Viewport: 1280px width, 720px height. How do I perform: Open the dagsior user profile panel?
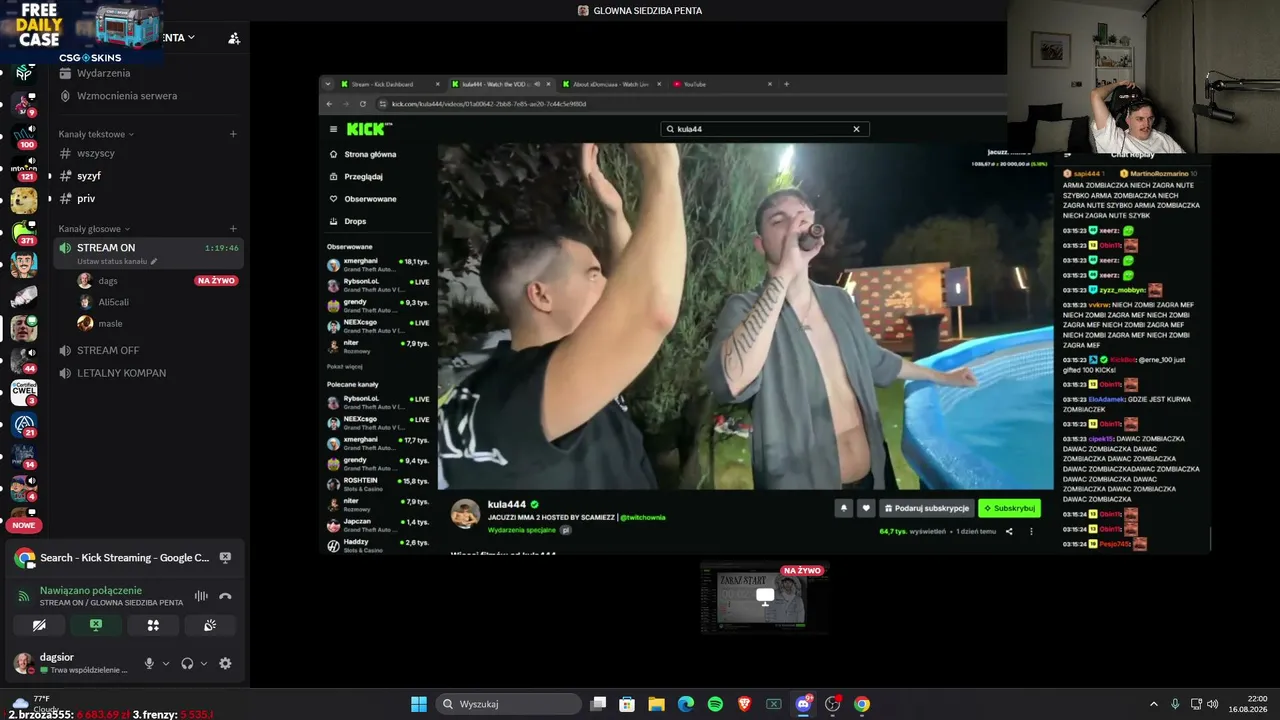point(71,663)
